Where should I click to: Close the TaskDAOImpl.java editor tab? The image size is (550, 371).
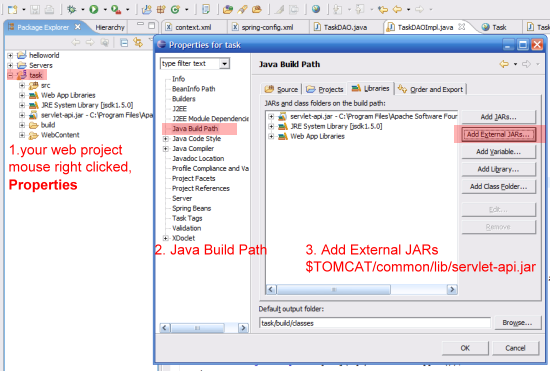tap(462, 27)
